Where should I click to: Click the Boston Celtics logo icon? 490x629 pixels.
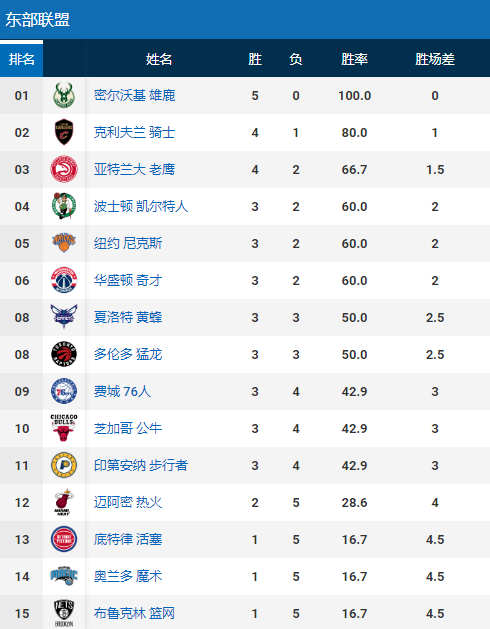click(x=64, y=206)
